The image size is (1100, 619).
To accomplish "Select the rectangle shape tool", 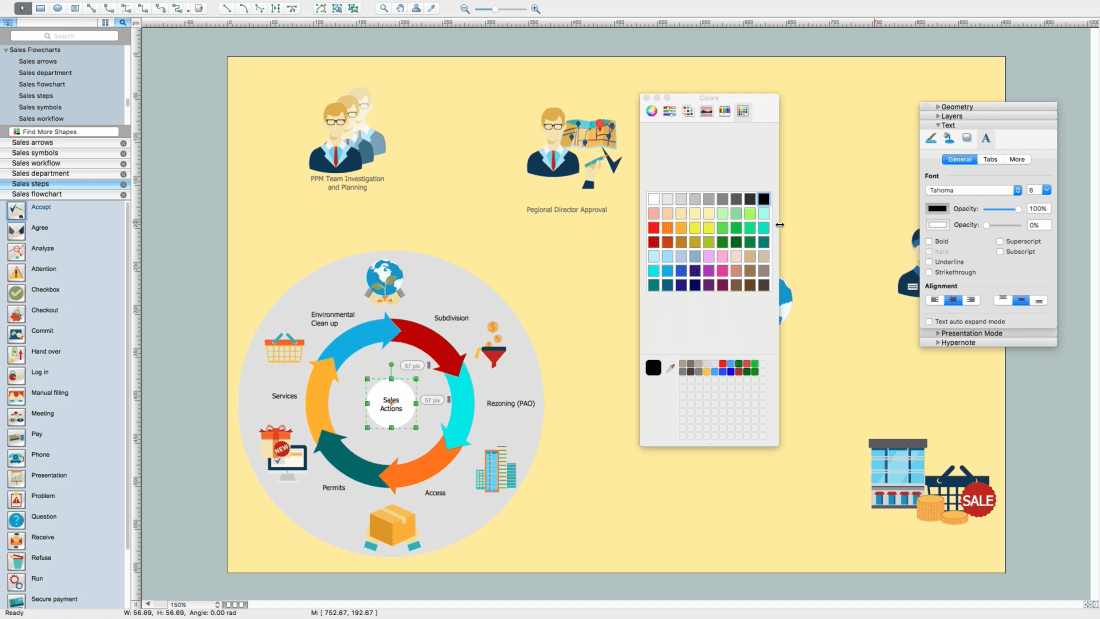I will click(x=41, y=8).
